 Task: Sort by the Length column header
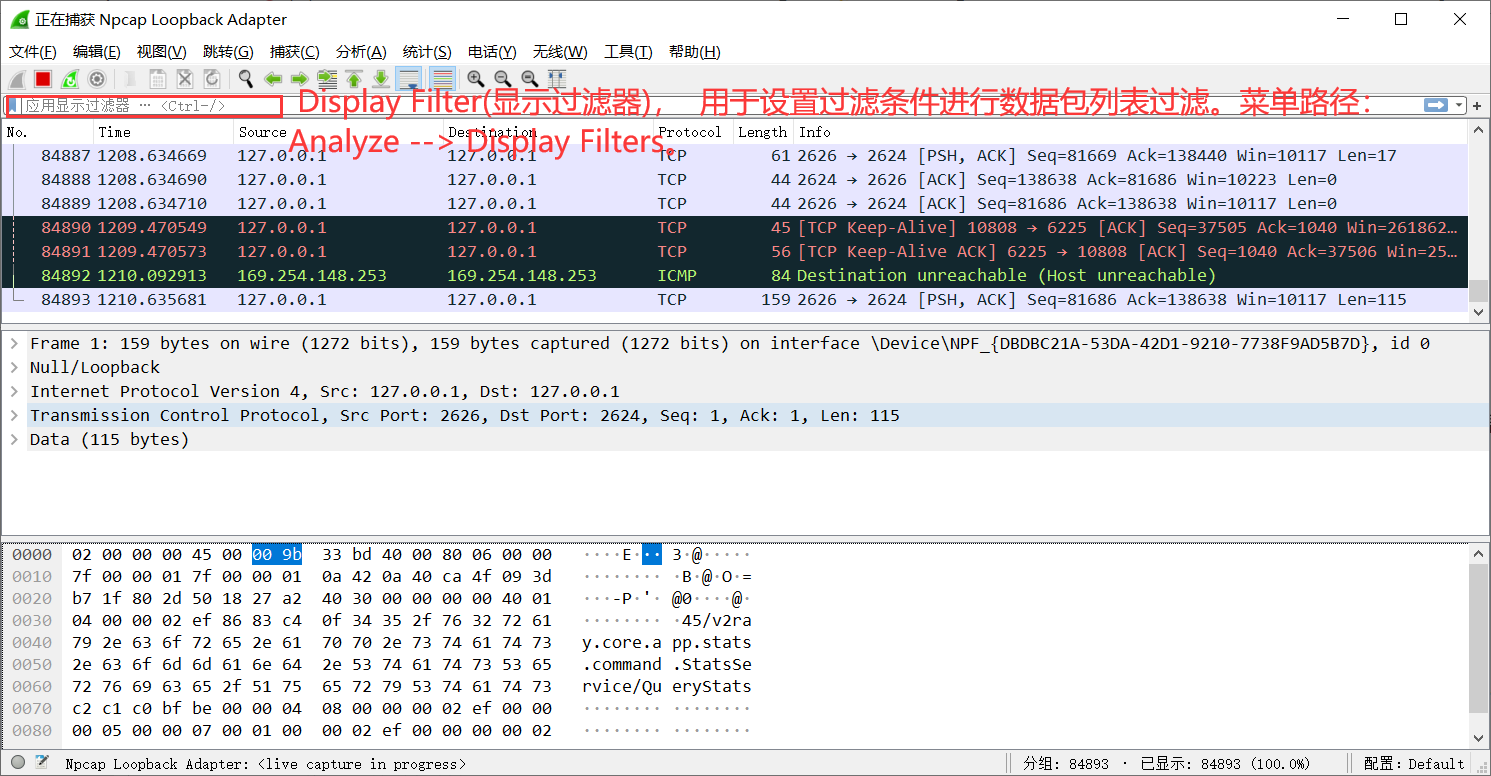tap(763, 132)
